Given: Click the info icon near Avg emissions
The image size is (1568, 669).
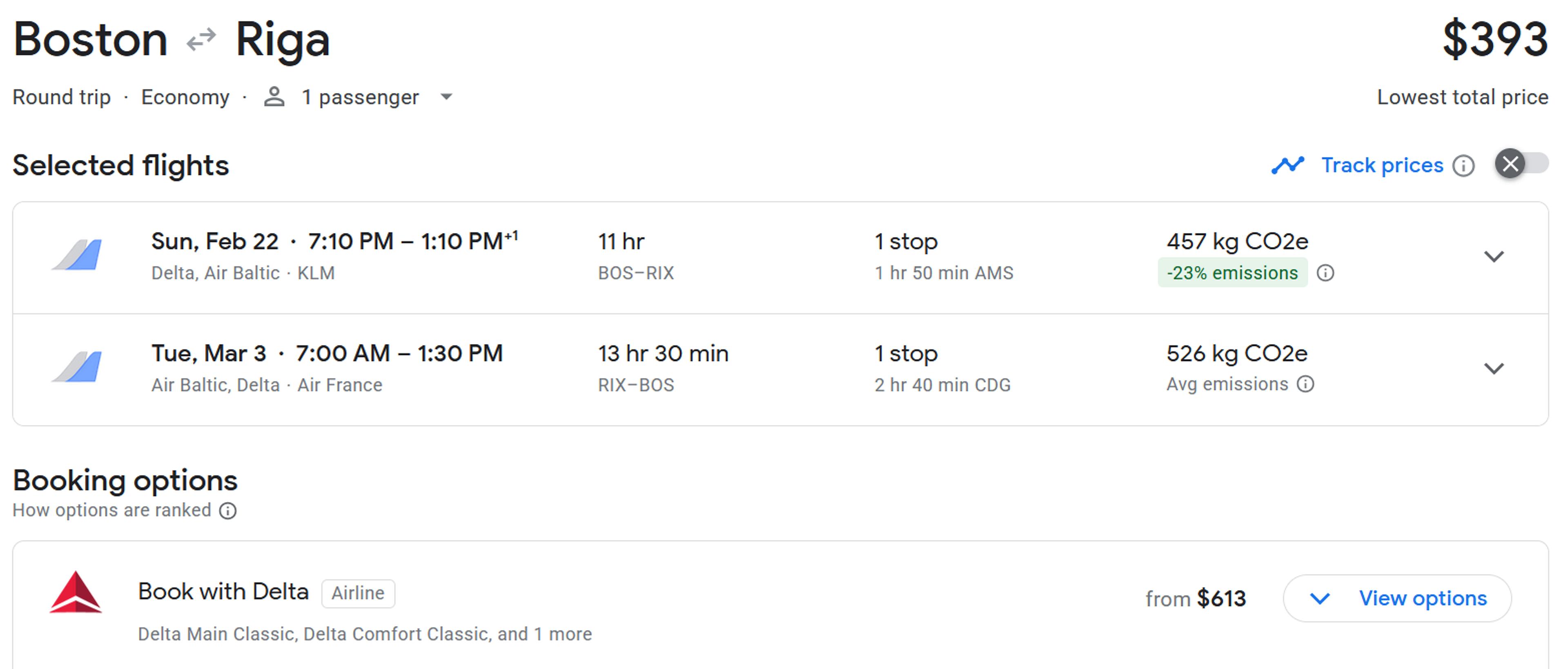Looking at the screenshot, I should tap(1306, 384).
